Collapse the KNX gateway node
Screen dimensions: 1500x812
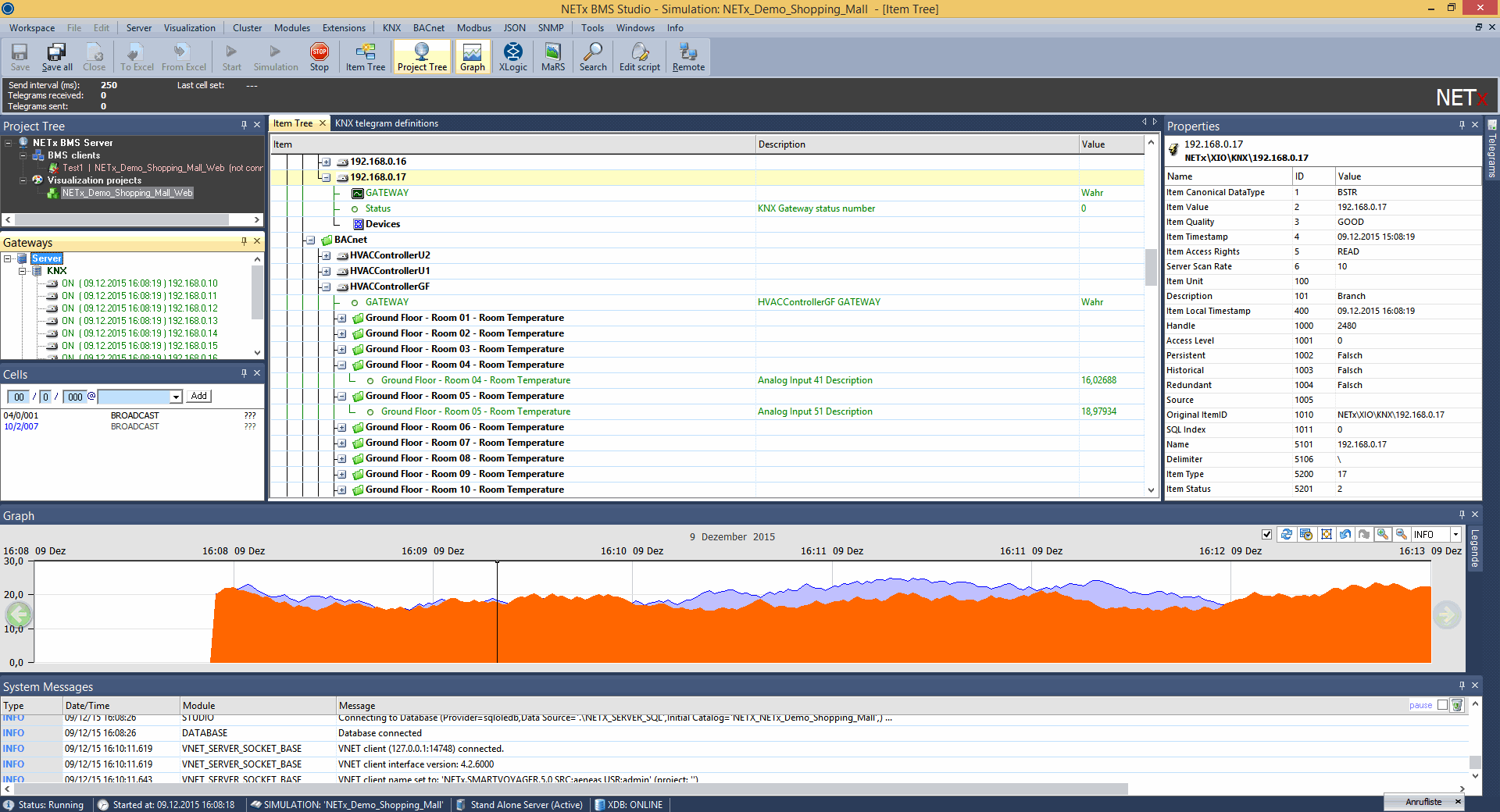(x=23, y=271)
